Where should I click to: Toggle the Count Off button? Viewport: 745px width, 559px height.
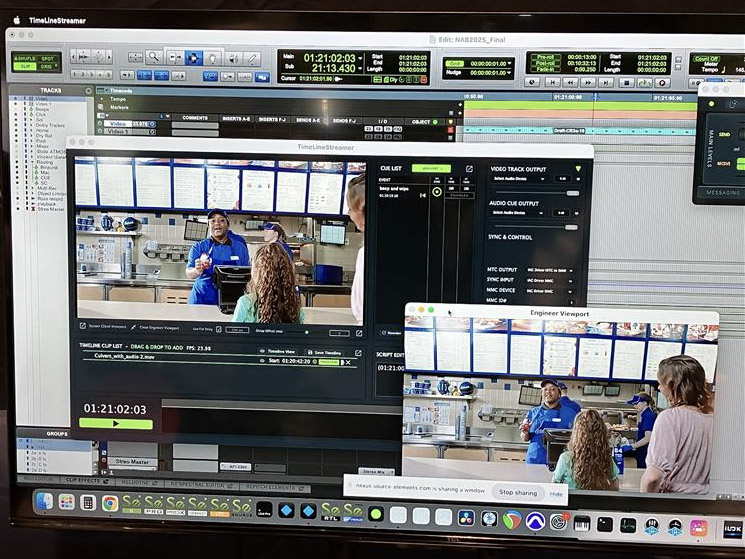click(707, 58)
